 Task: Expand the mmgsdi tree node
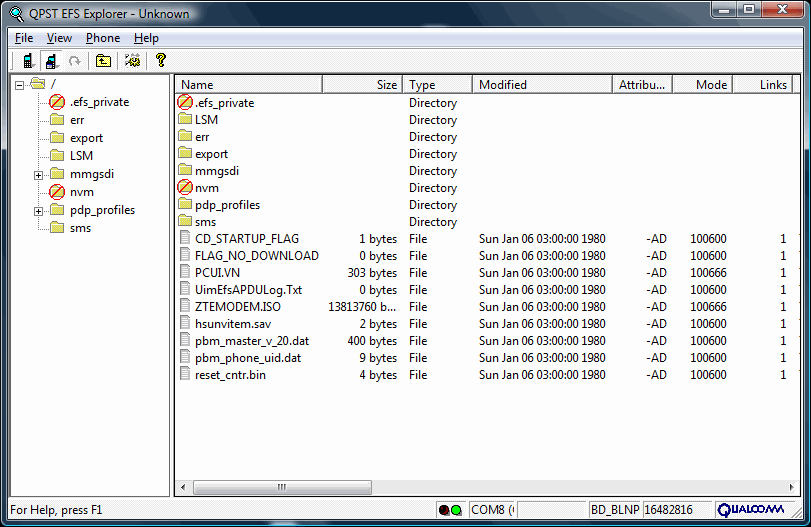click(39, 174)
